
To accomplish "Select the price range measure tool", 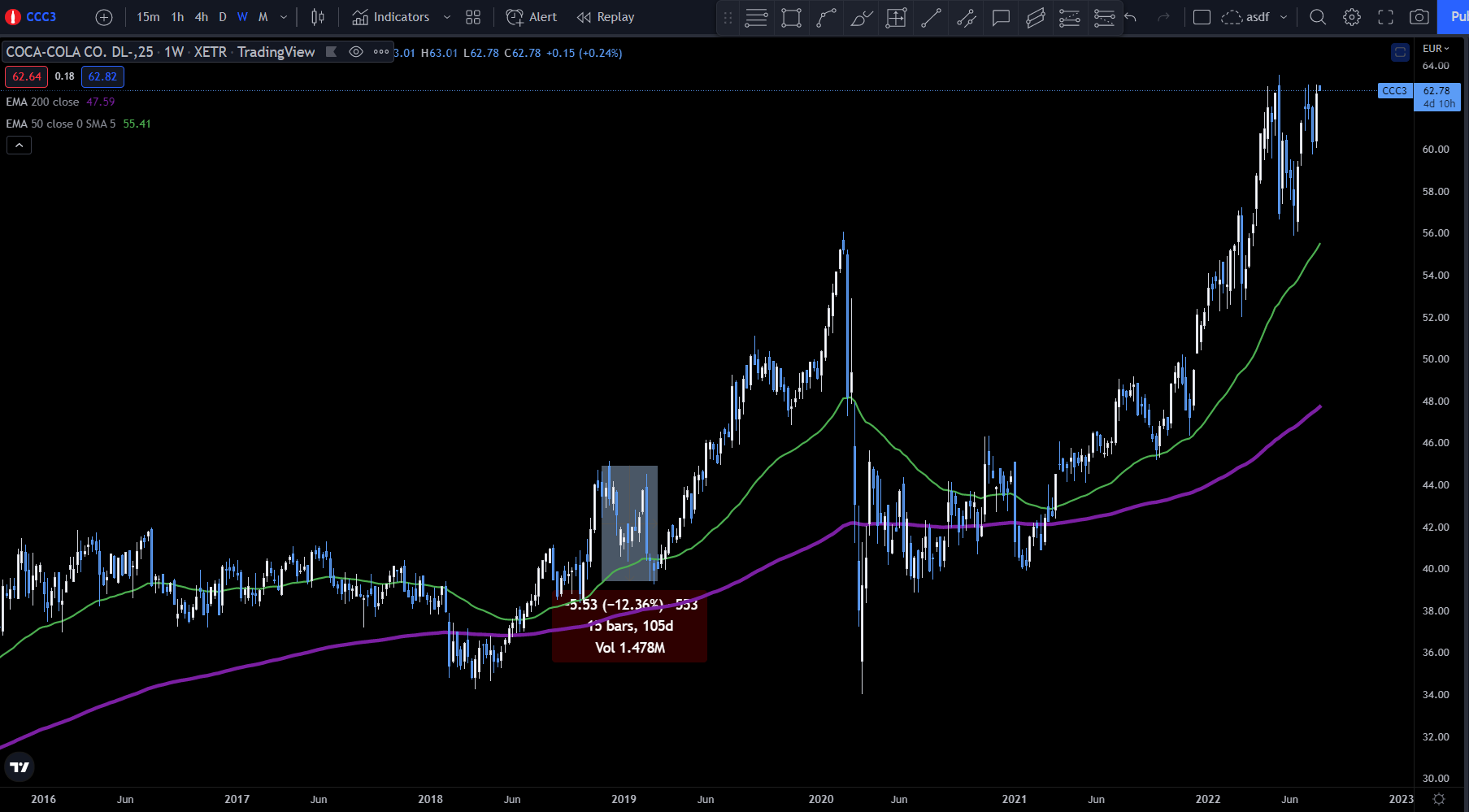I will [x=896, y=17].
